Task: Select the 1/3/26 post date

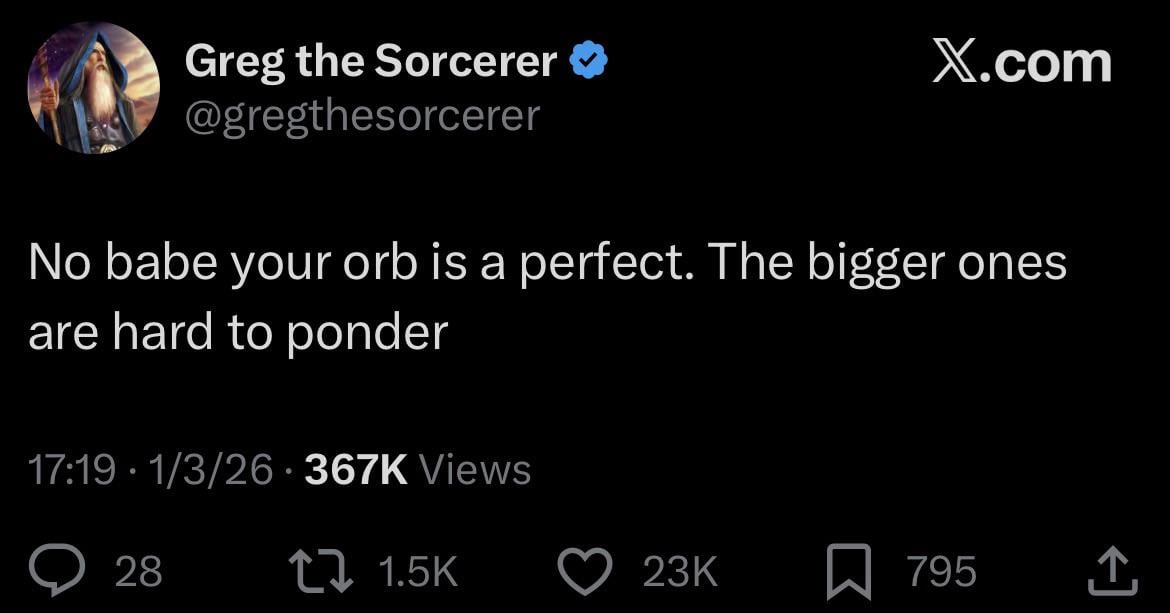Action: pyautogui.click(x=211, y=468)
